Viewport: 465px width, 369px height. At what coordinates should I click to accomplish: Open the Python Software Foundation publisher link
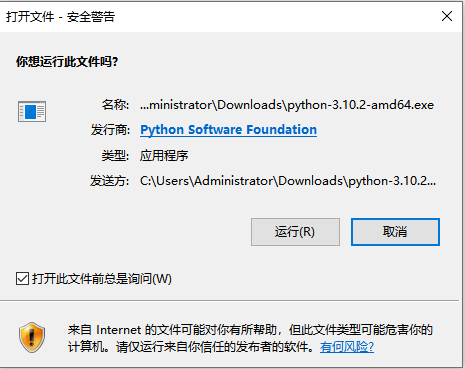pos(228,129)
